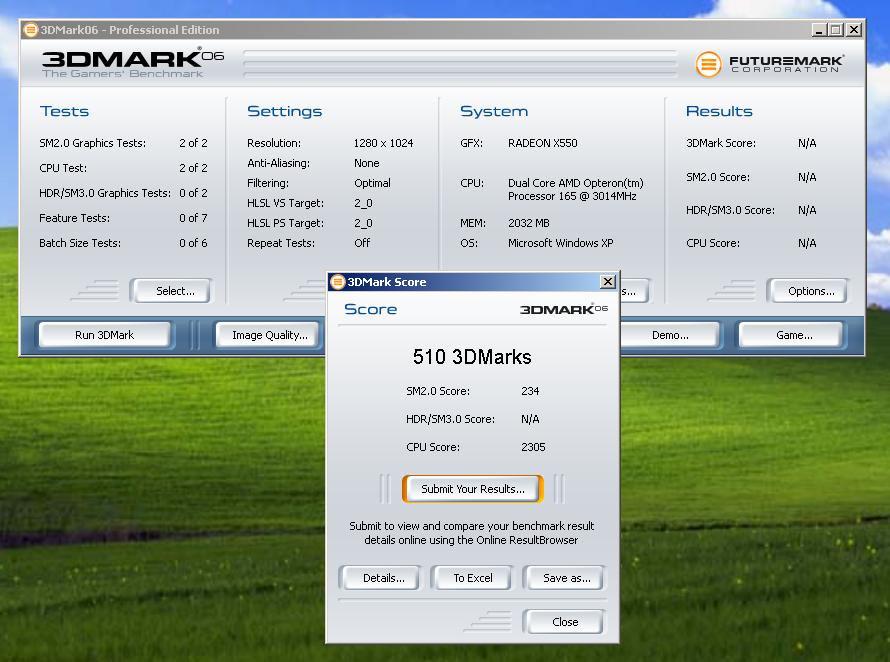Minimize the 3DMark06 main window
Viewport: 890px width, 662px height.
pos(818,30)
